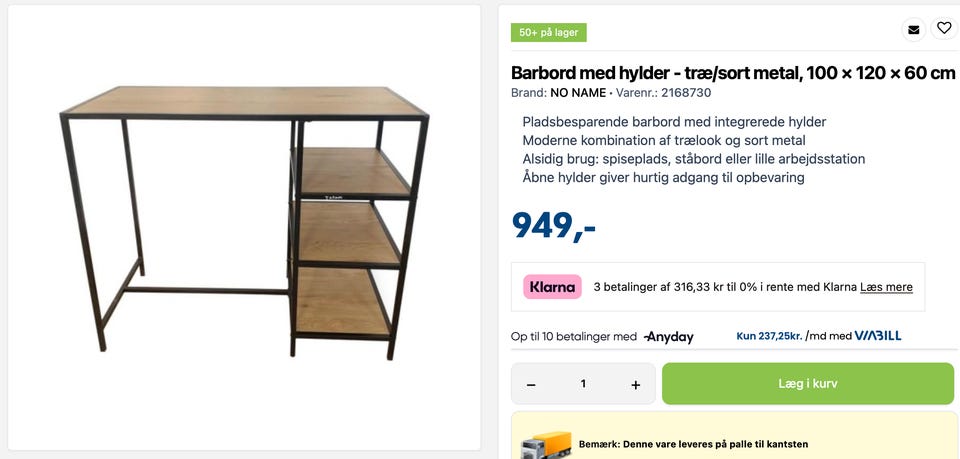Viewport: 960px width, 459px height.
Task: Click the 50+ på lager stock badge
Action: coord(549,32)
